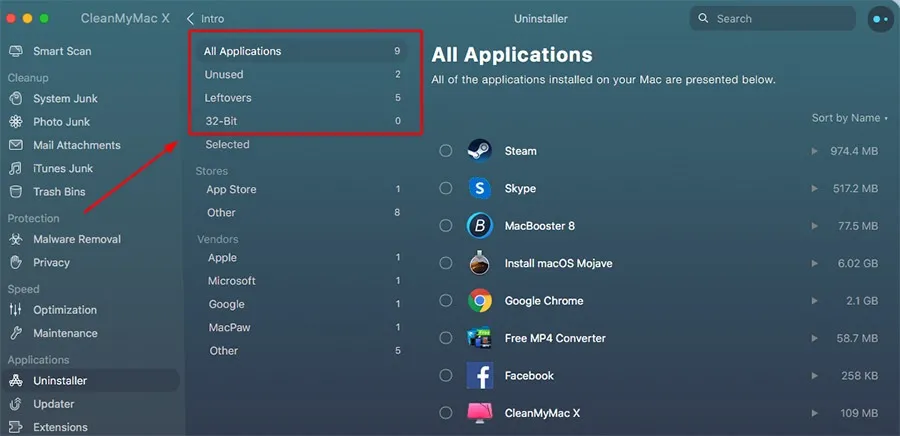Viewport: 900px width, 436px height.
Task: Expand Install macOS Mojave details arrow
Action: (x=814, y=263)
